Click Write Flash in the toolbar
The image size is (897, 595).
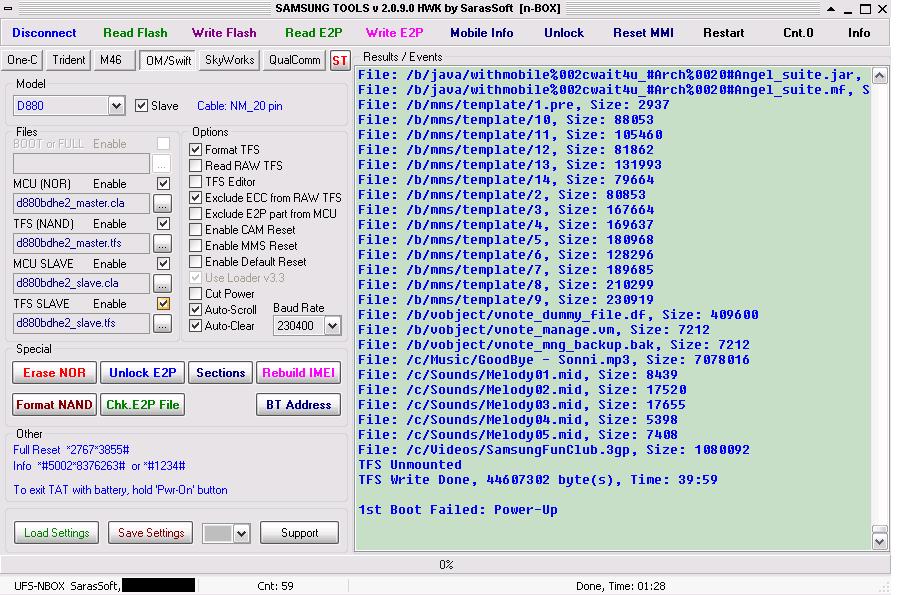224,33
